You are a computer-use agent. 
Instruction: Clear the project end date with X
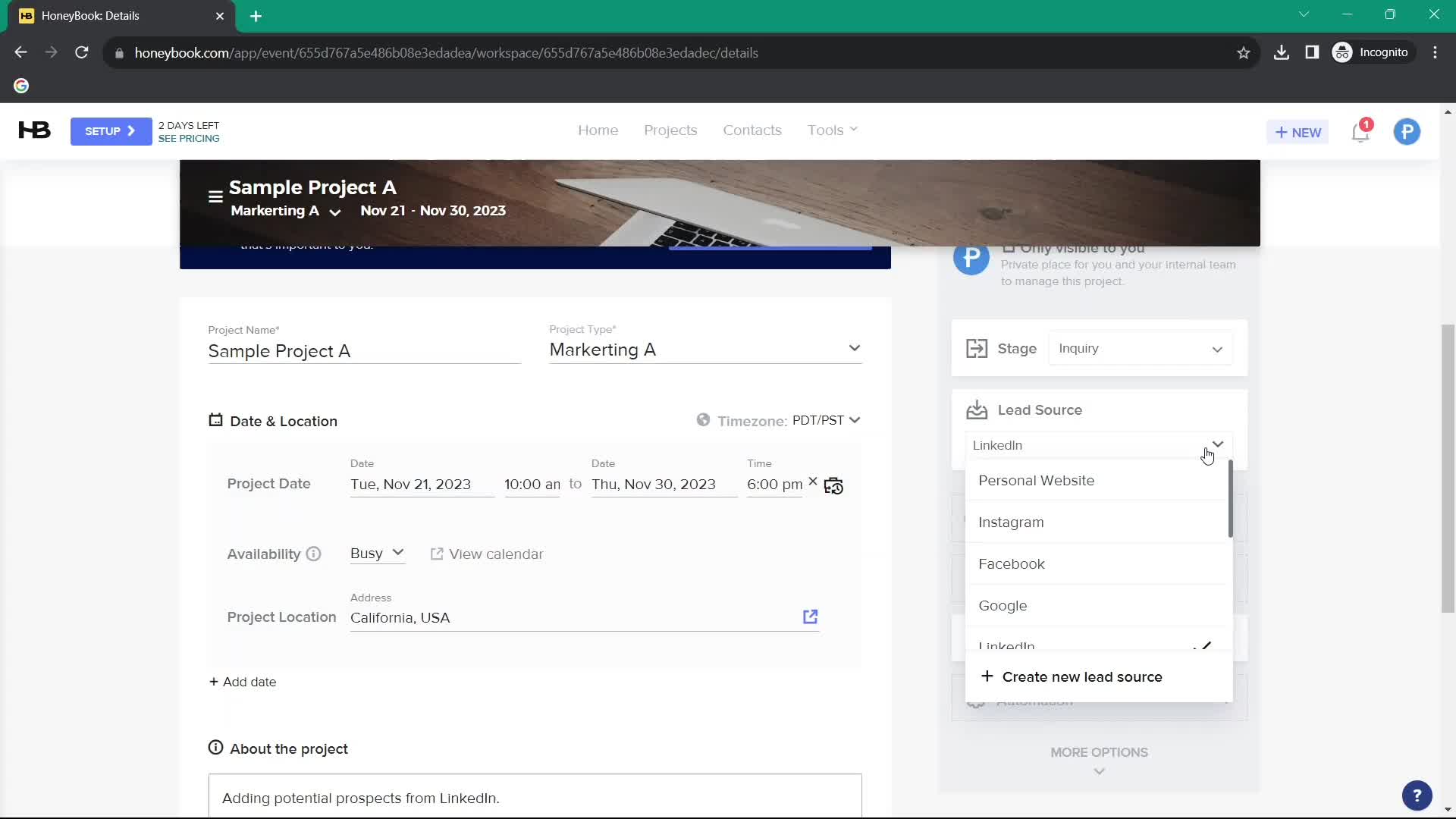(813, 482)
